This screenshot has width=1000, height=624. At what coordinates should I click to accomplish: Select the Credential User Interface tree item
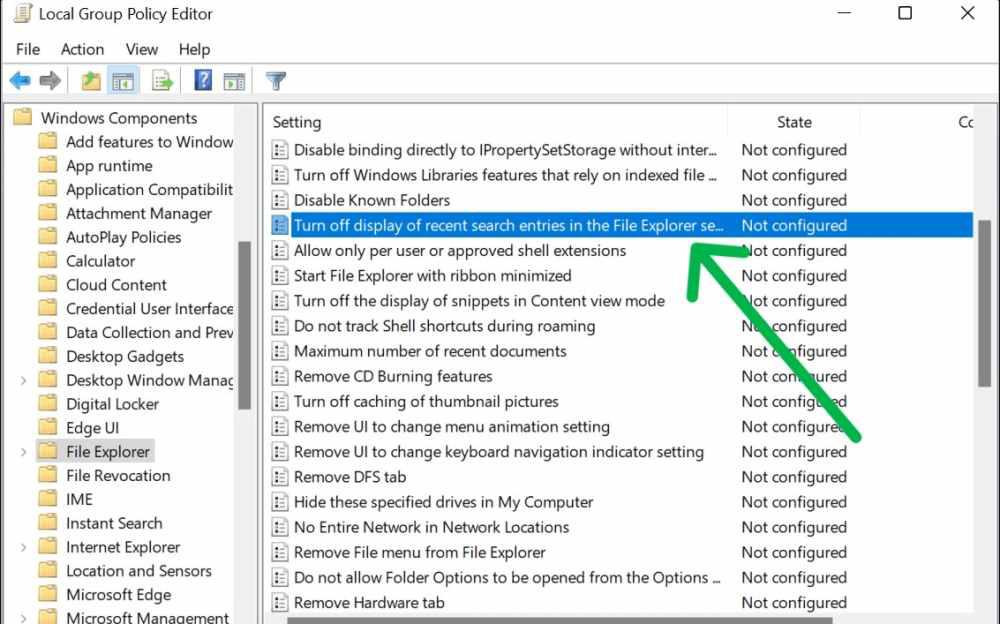point(149,308)
